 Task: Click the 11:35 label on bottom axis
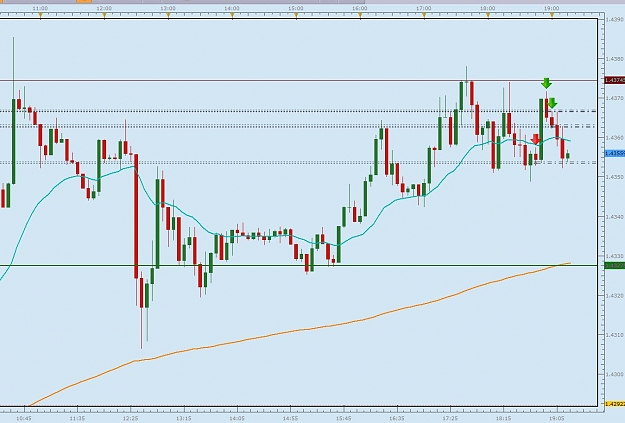coord(77,418)
